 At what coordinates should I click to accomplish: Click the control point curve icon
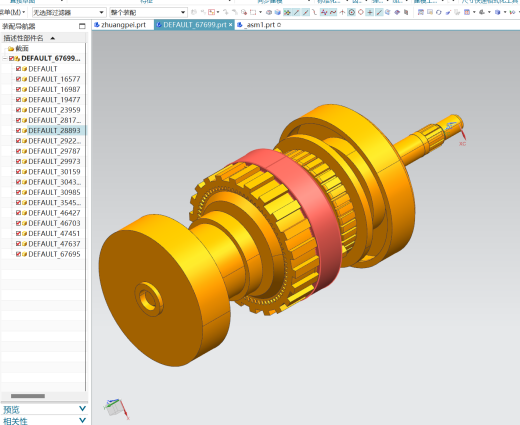314,12
